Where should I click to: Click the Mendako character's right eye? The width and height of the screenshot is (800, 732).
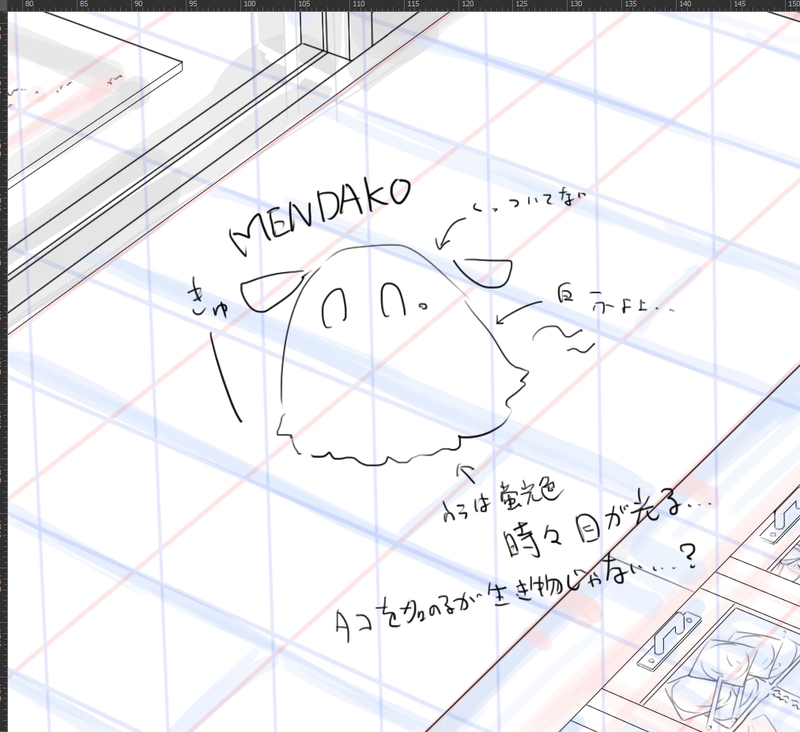click(393, 299)
